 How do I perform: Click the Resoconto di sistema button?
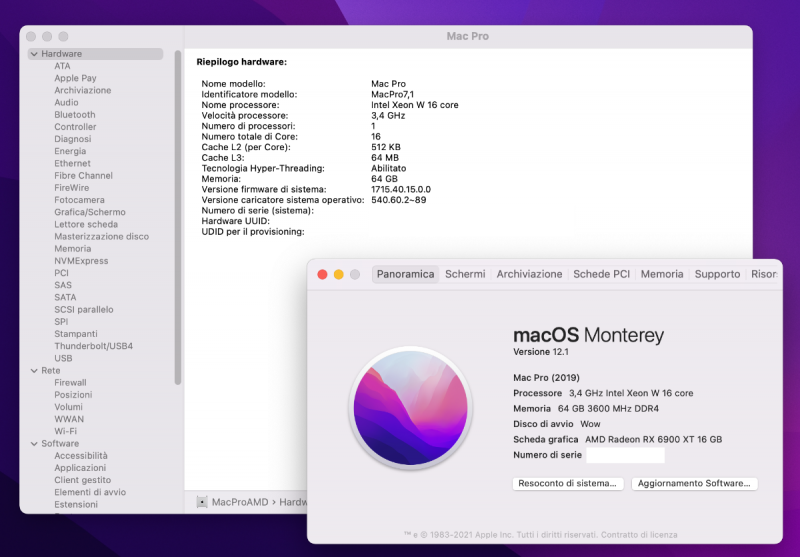568,483
